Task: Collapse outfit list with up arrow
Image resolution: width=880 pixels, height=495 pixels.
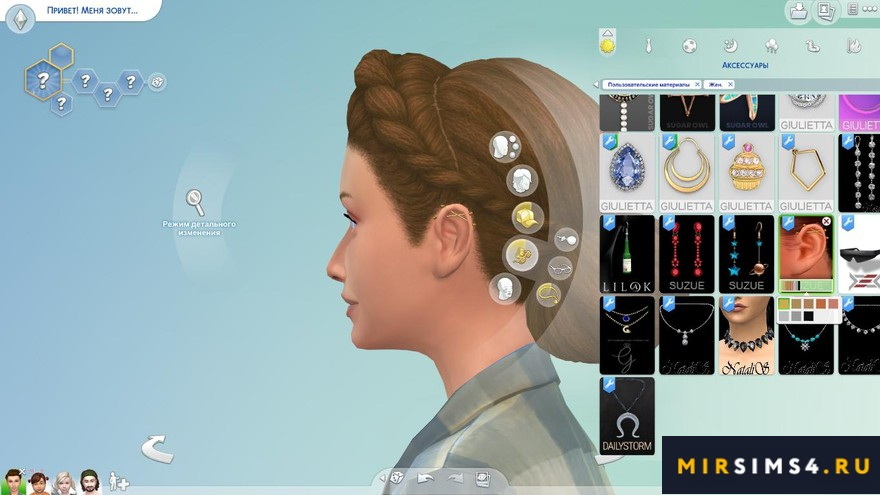Action: point(608,33)
